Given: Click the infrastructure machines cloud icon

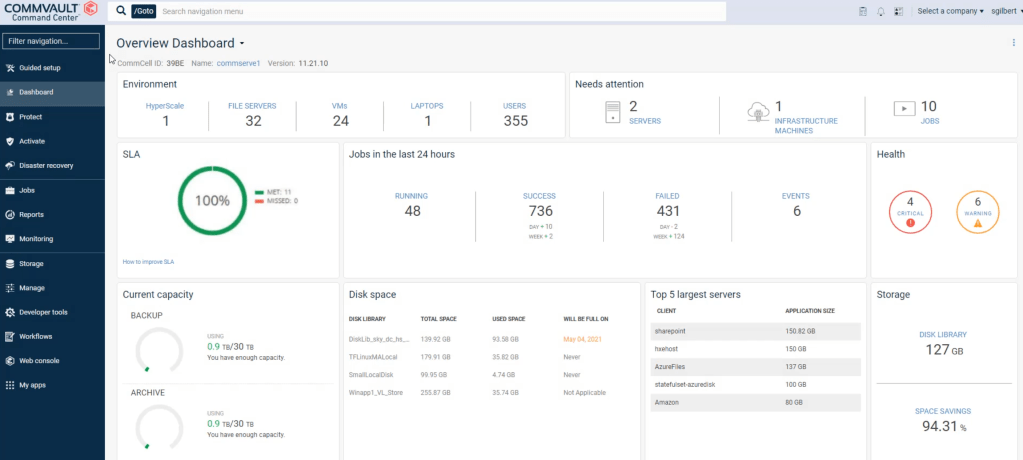Looking at the screenshot, I should pos(757,112).
